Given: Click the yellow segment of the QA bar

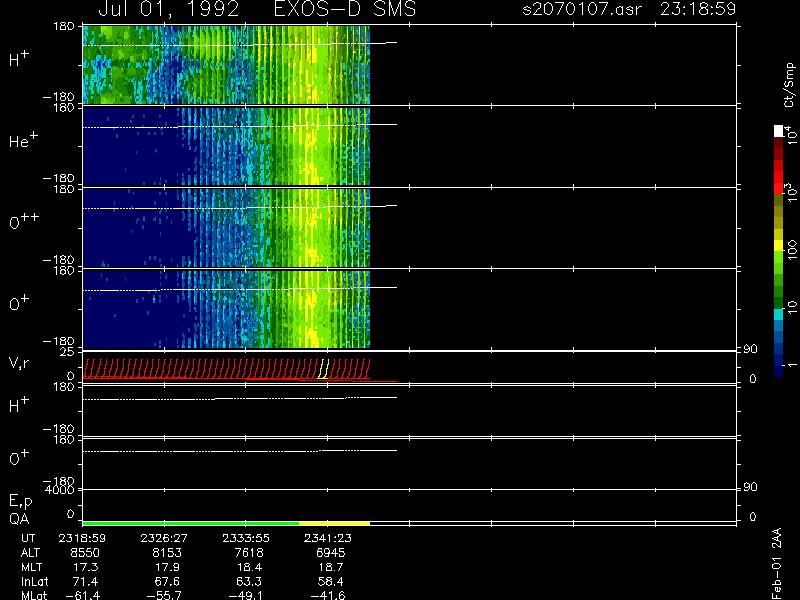Looking at the screenshot, I should coord(335,523).
